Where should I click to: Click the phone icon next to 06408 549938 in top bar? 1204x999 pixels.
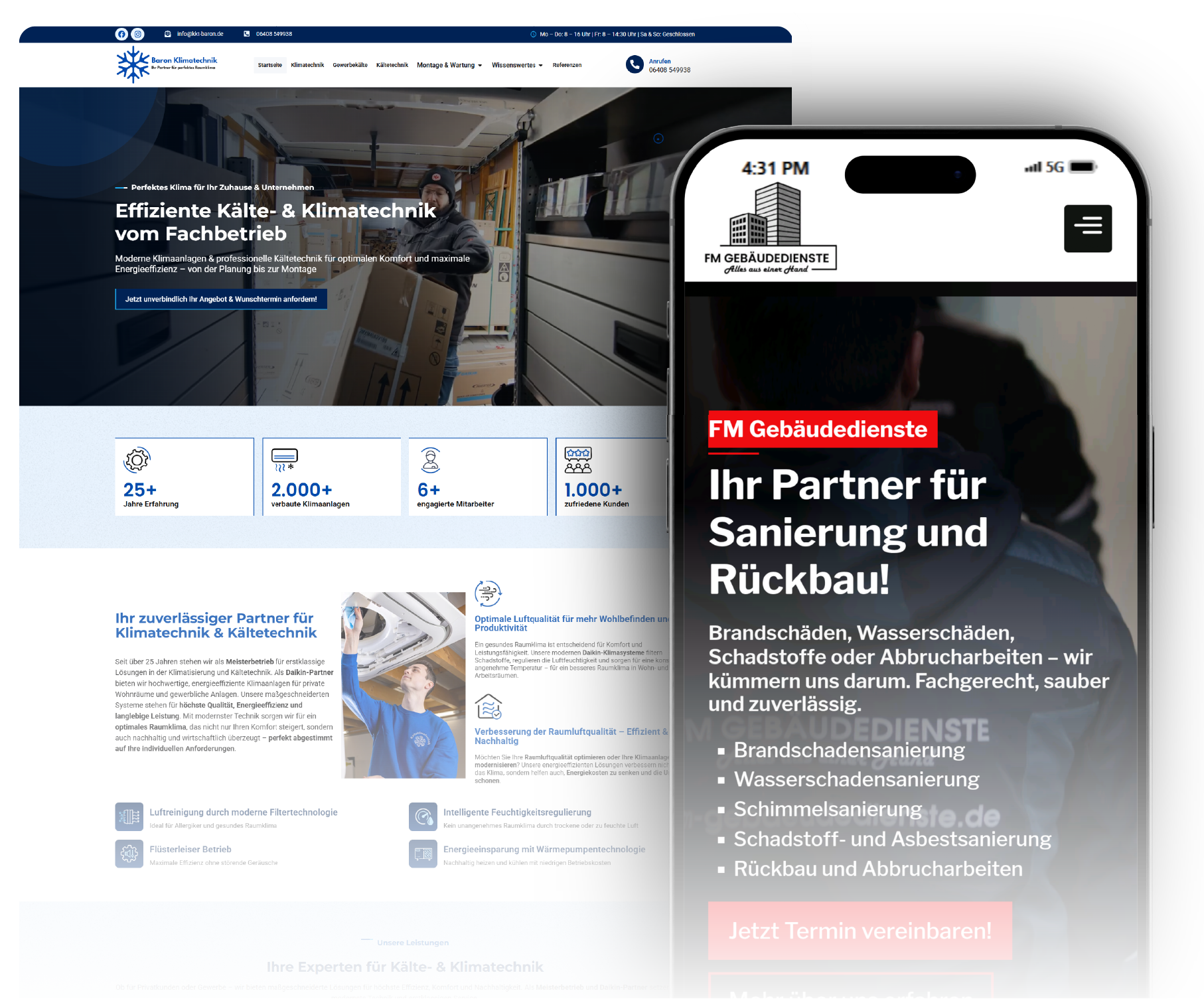[x=247, y=34]
